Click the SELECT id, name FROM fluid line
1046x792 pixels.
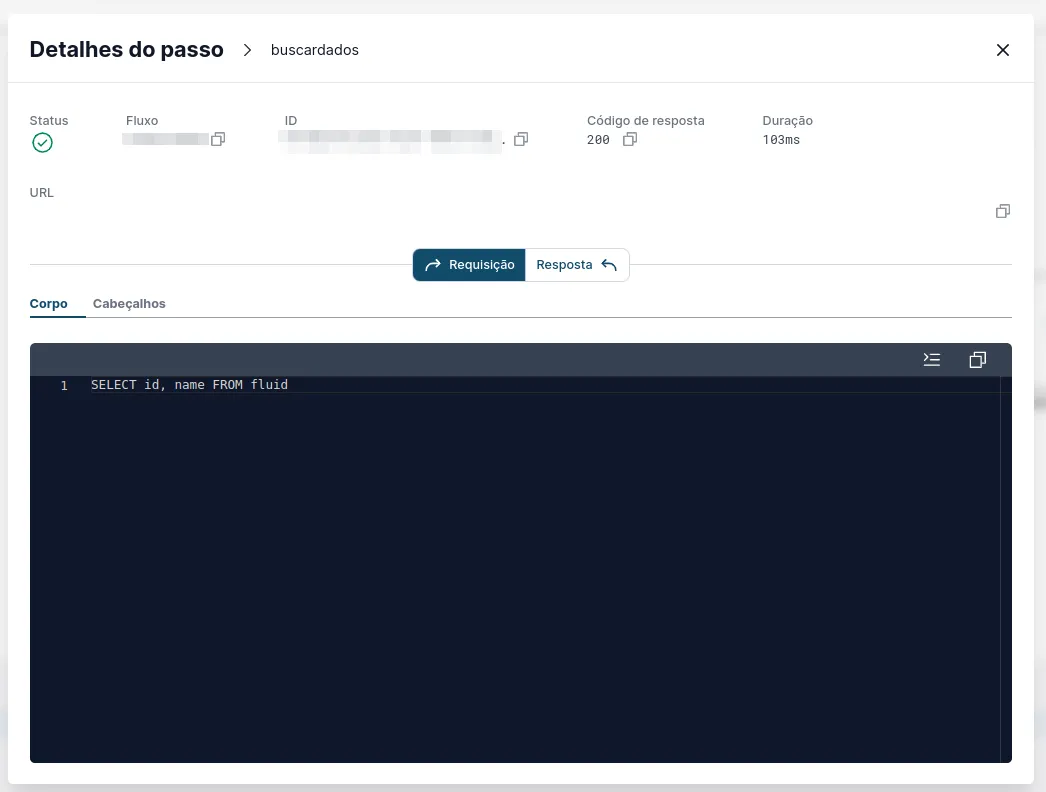point(189,385)
